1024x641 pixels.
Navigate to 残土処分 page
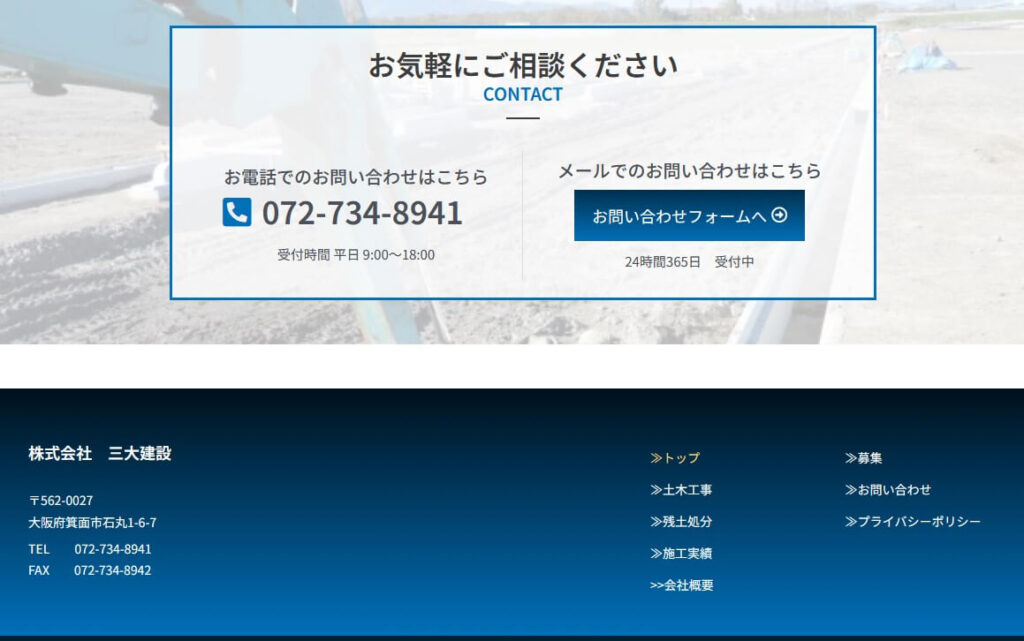click(681, 522)
